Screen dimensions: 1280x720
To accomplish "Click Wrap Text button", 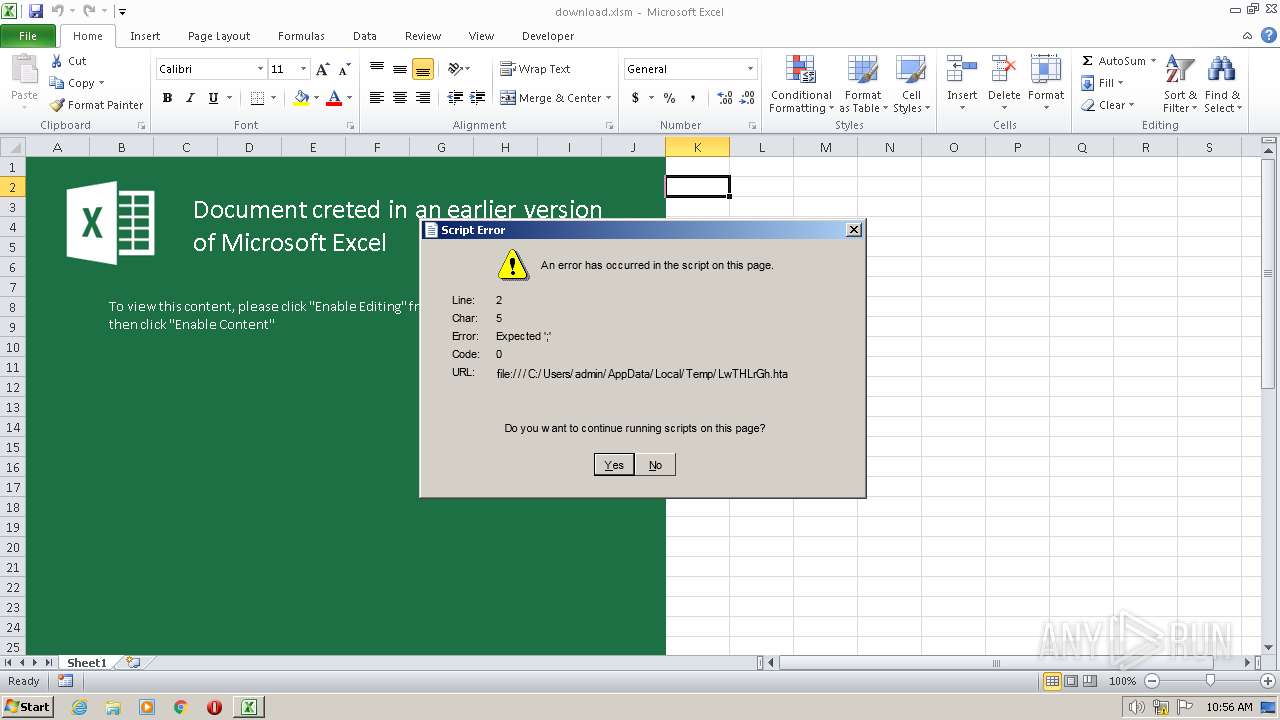I will coord(535,69).
